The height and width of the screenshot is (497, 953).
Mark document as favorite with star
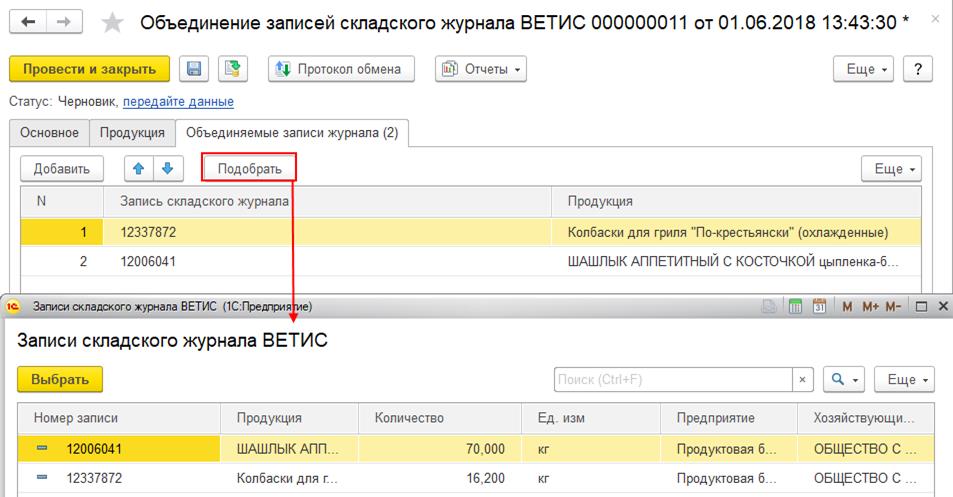113,22
